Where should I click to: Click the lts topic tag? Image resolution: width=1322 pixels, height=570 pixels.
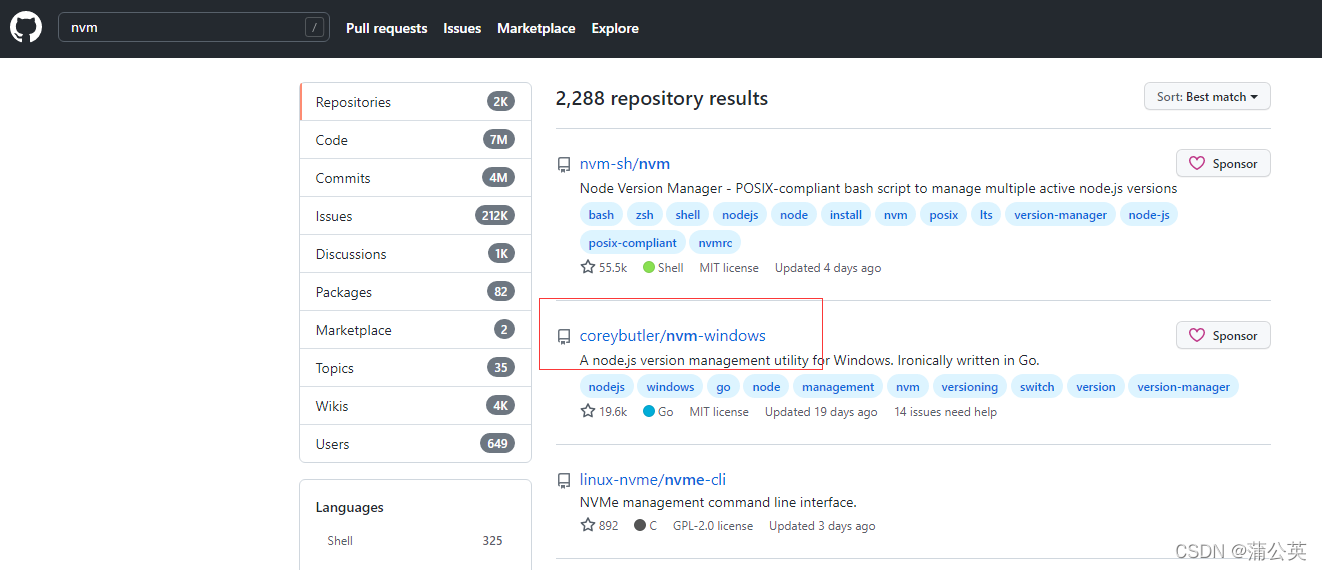(986, 215)
